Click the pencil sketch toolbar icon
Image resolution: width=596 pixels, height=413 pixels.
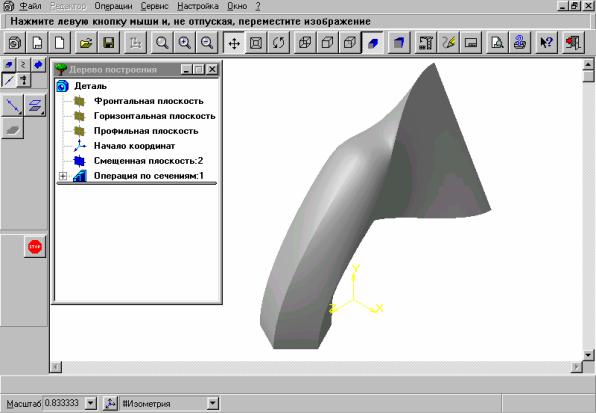(449, 43)
